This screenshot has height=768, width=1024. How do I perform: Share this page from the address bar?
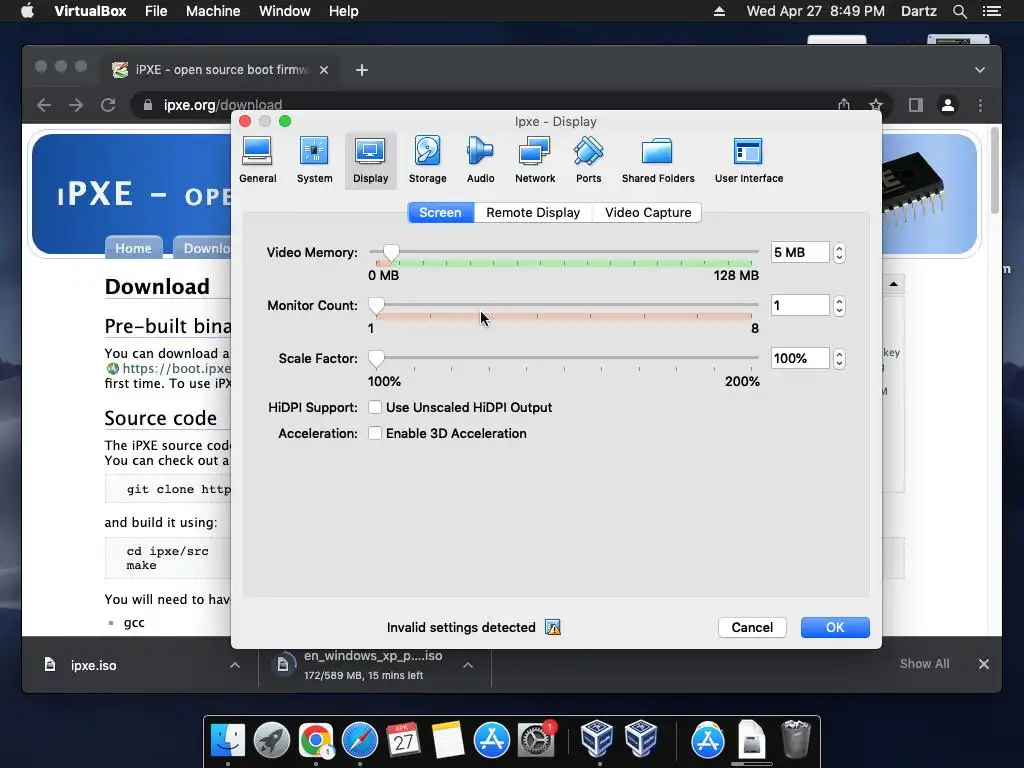(x=844, y=105)
